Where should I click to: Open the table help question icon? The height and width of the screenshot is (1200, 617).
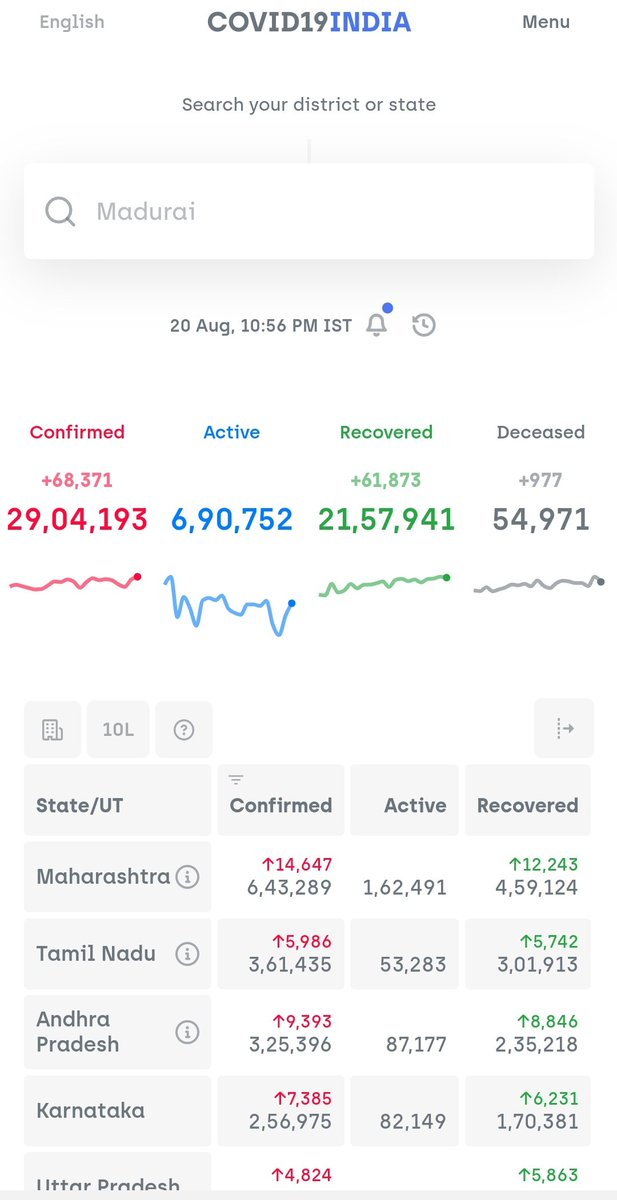[184, 730]
